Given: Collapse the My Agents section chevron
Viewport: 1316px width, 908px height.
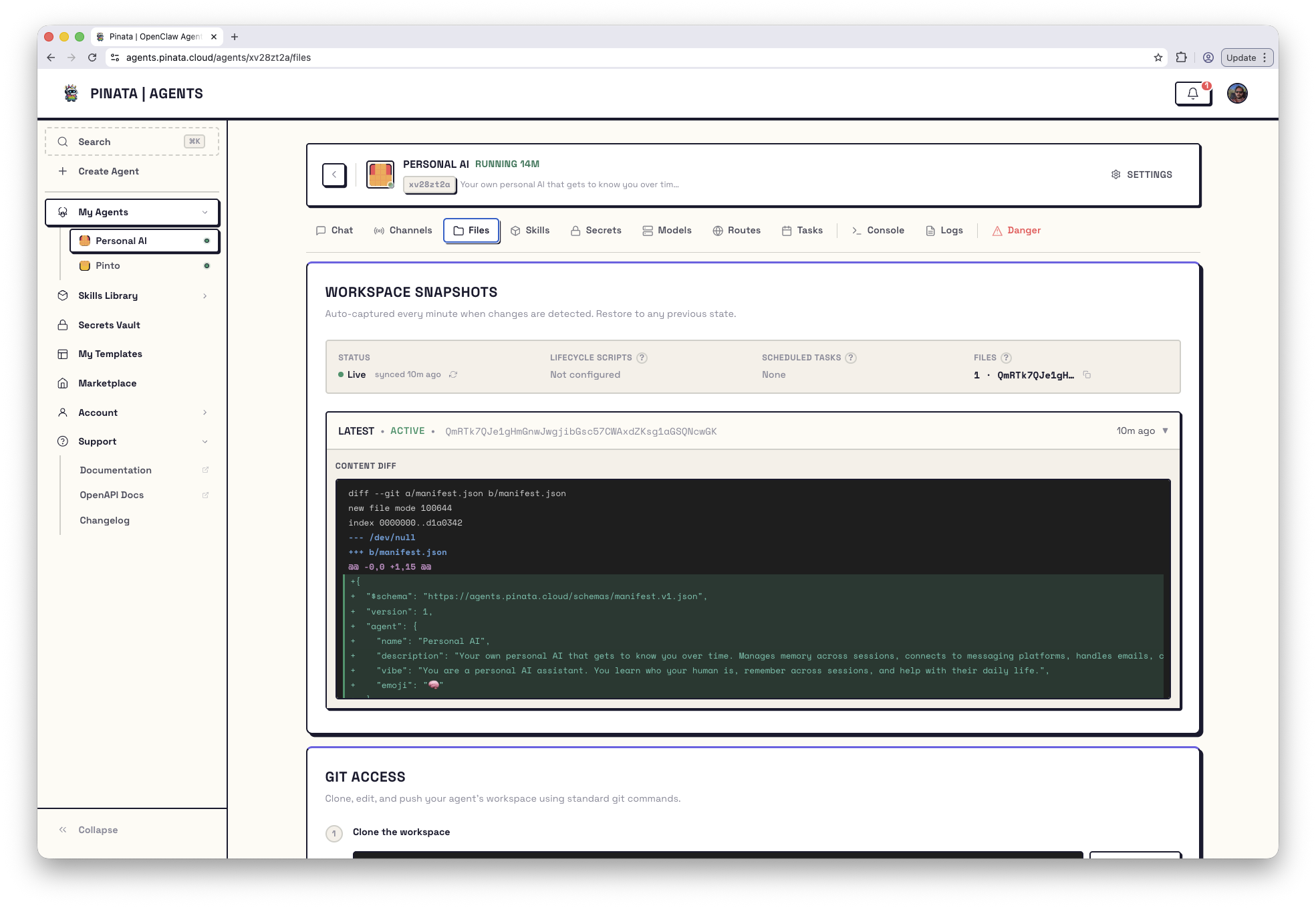Looking at the screenshot, I should click(x=205, y=213).
